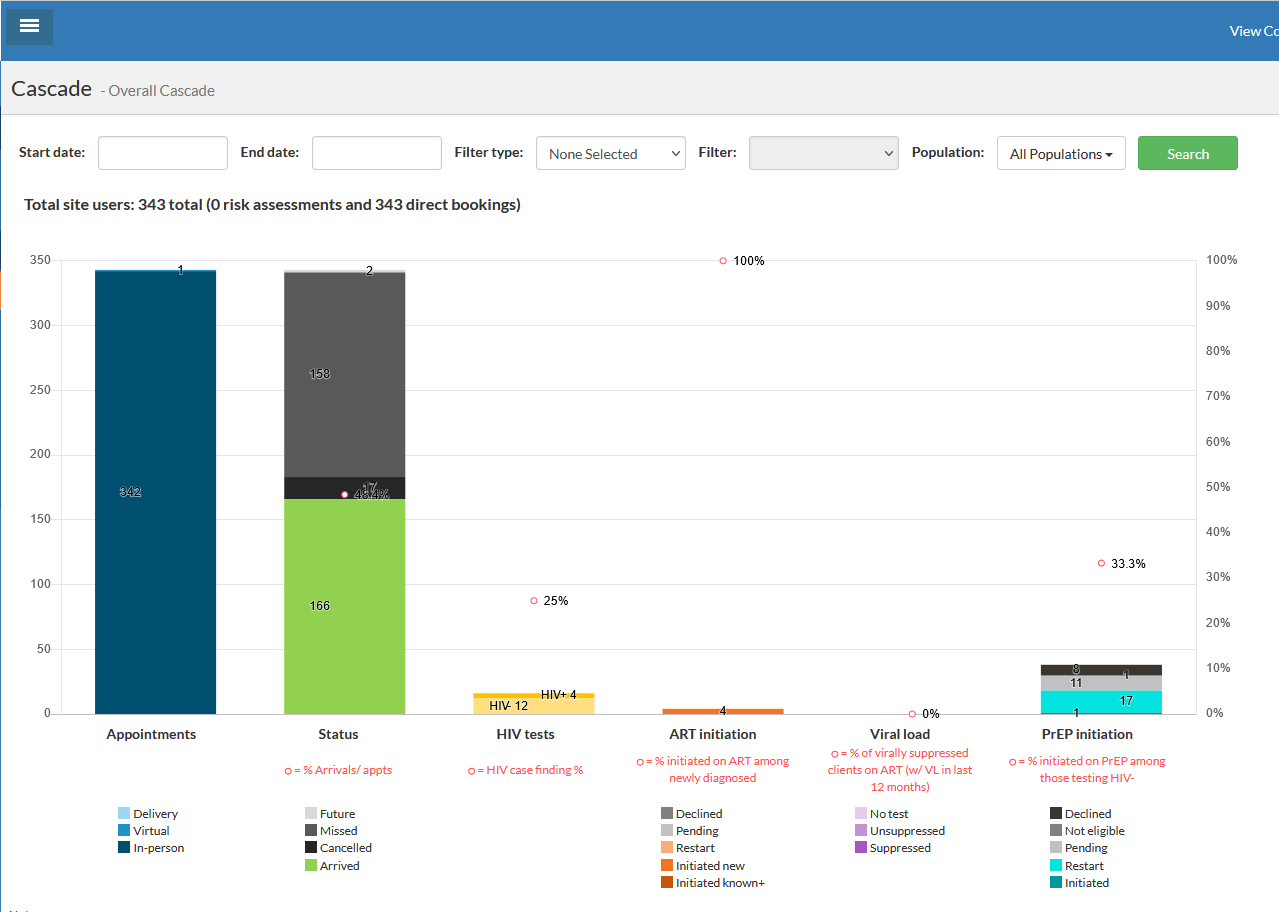Click the Start date input field
Image resolution: width=1279 pixels, height=912 pixels.
162,153
